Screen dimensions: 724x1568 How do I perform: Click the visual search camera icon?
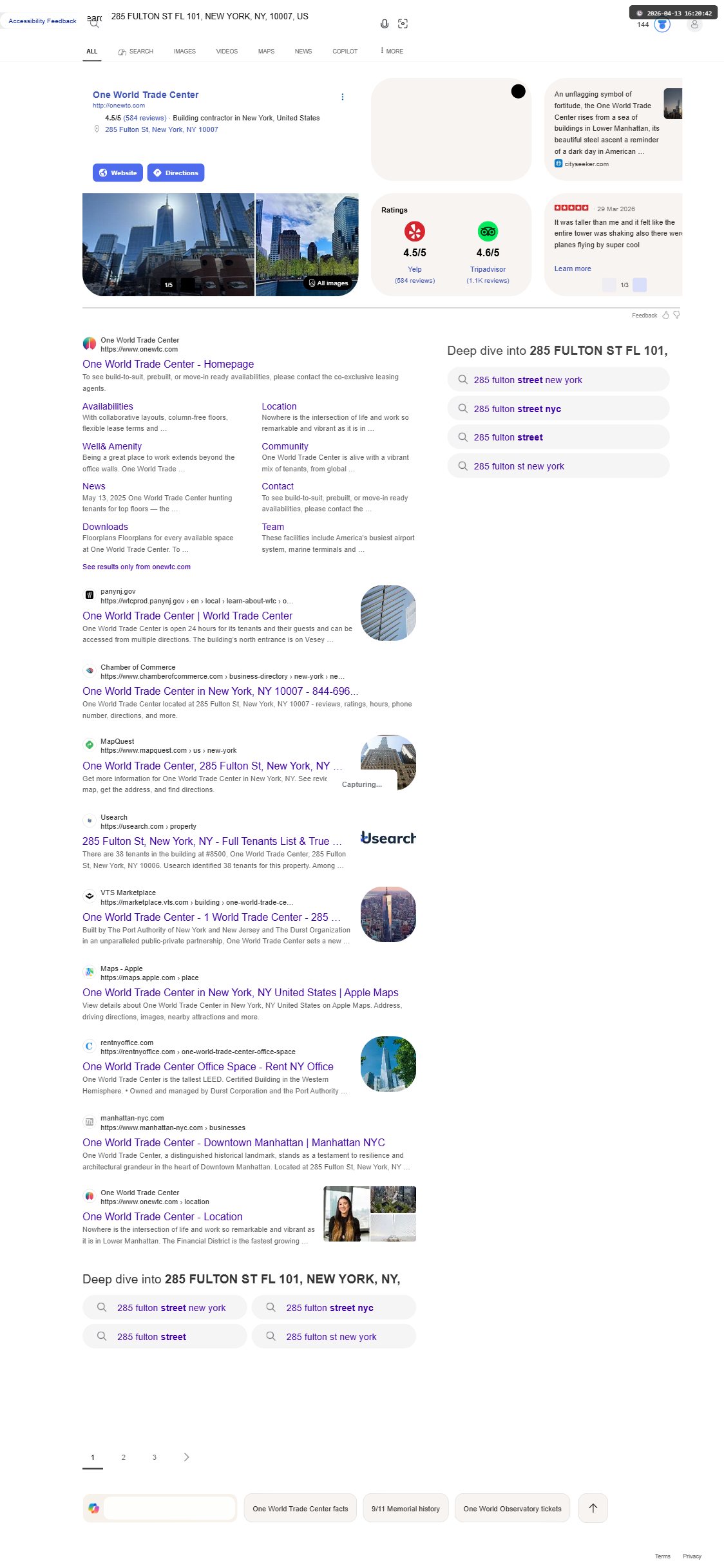[403, 24]
